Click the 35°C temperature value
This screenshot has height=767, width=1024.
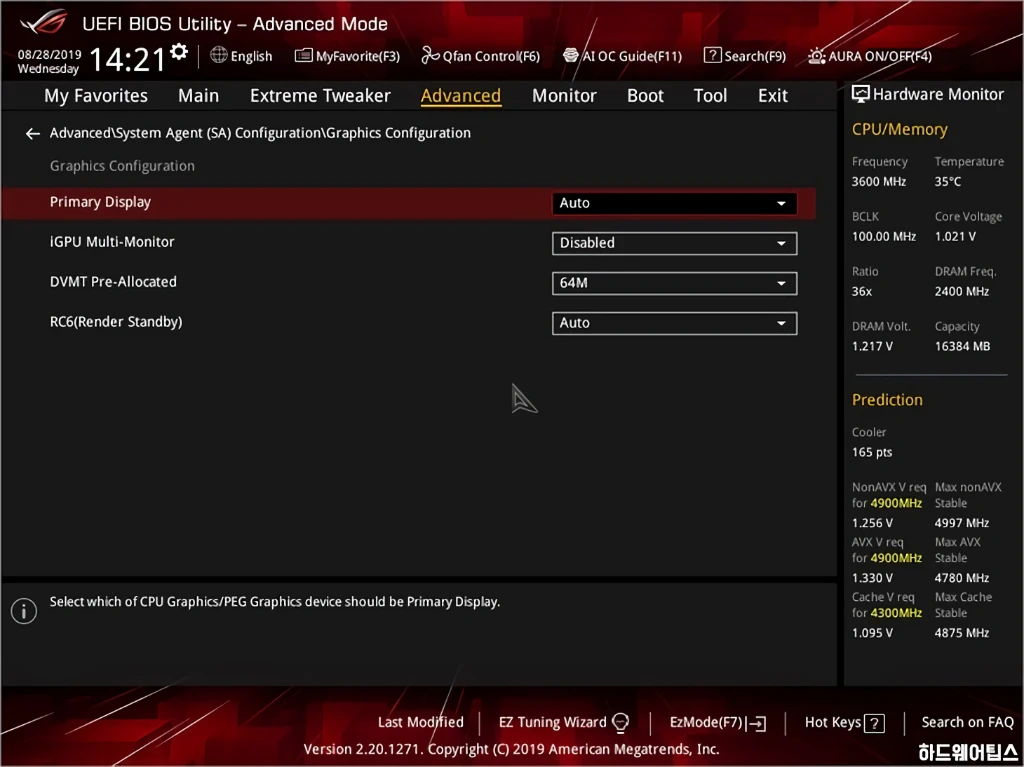coord(948,182)
